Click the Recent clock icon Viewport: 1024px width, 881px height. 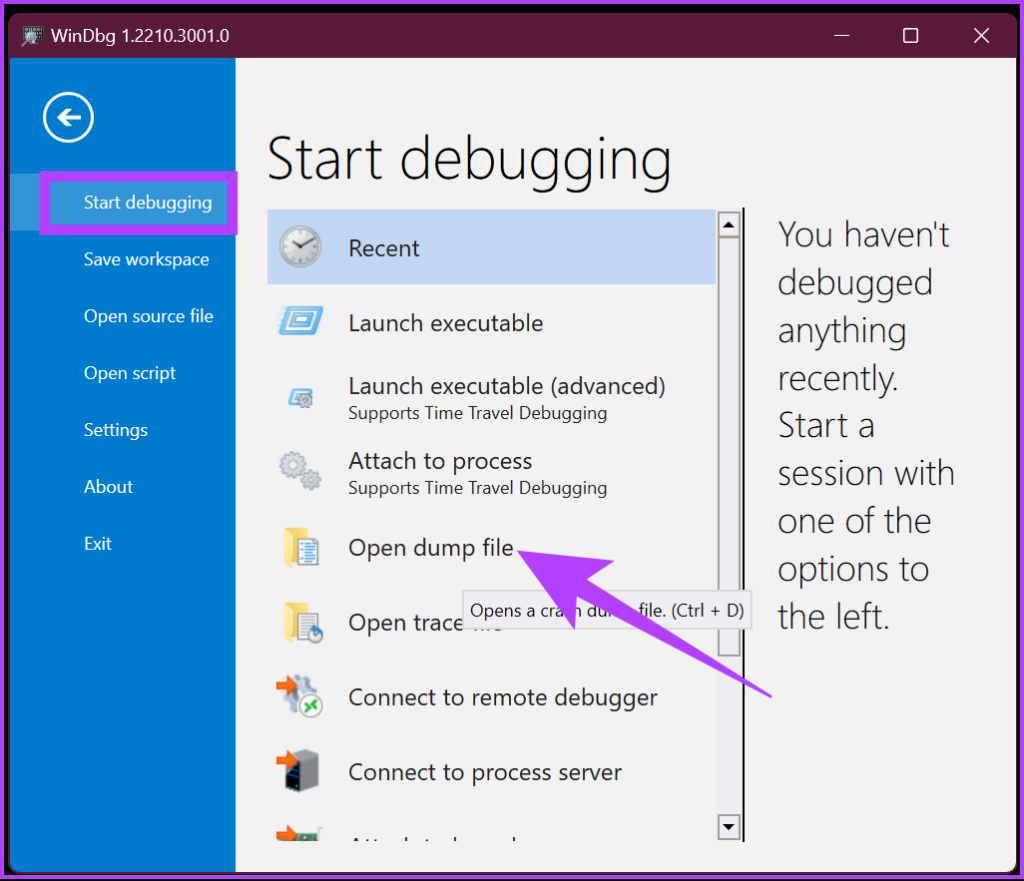[x=300, y=247]
